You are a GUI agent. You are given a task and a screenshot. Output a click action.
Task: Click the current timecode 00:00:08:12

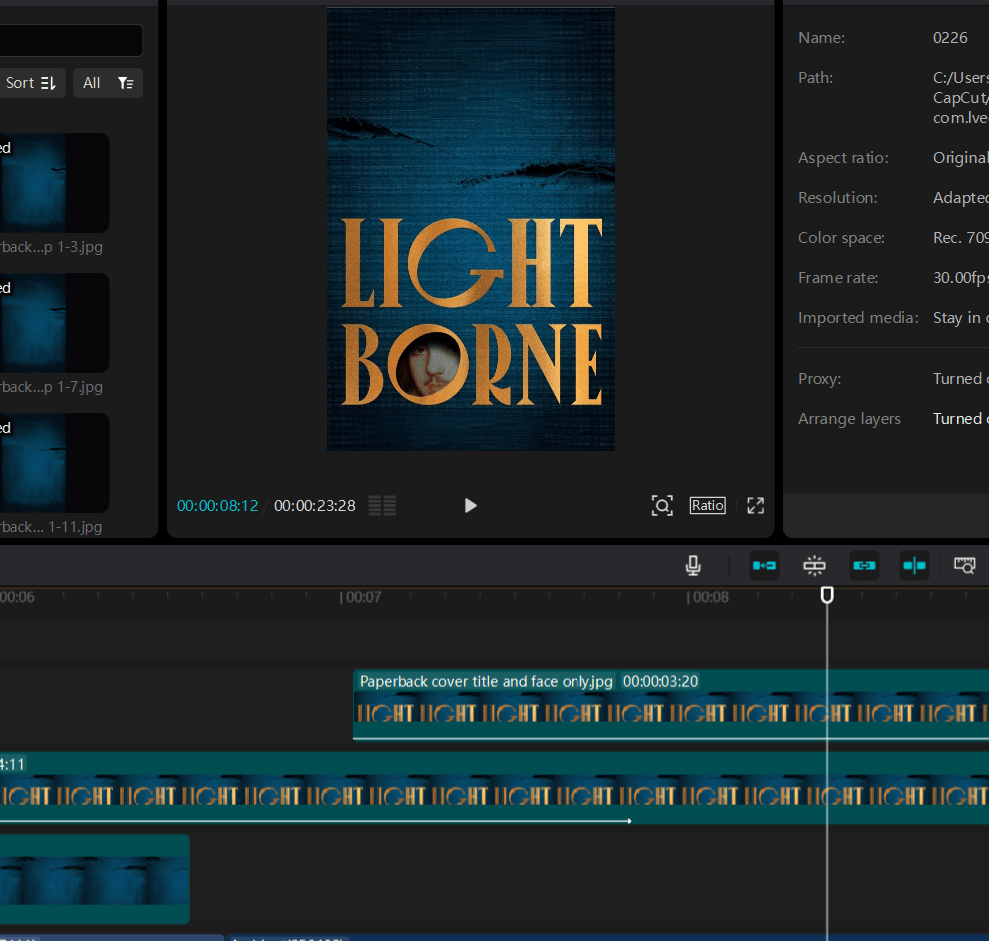click(217, 506)
